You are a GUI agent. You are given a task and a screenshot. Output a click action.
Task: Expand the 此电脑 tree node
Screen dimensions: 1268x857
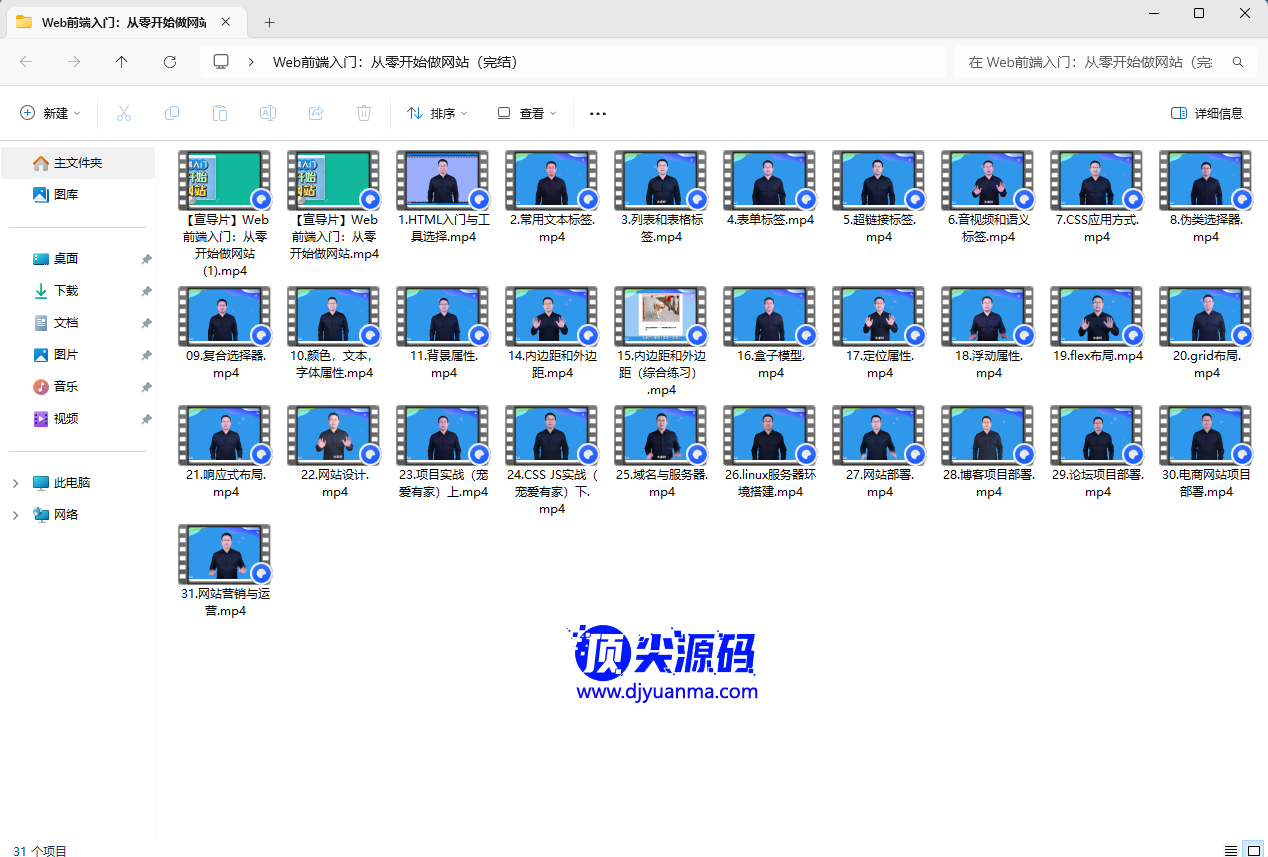15,483
